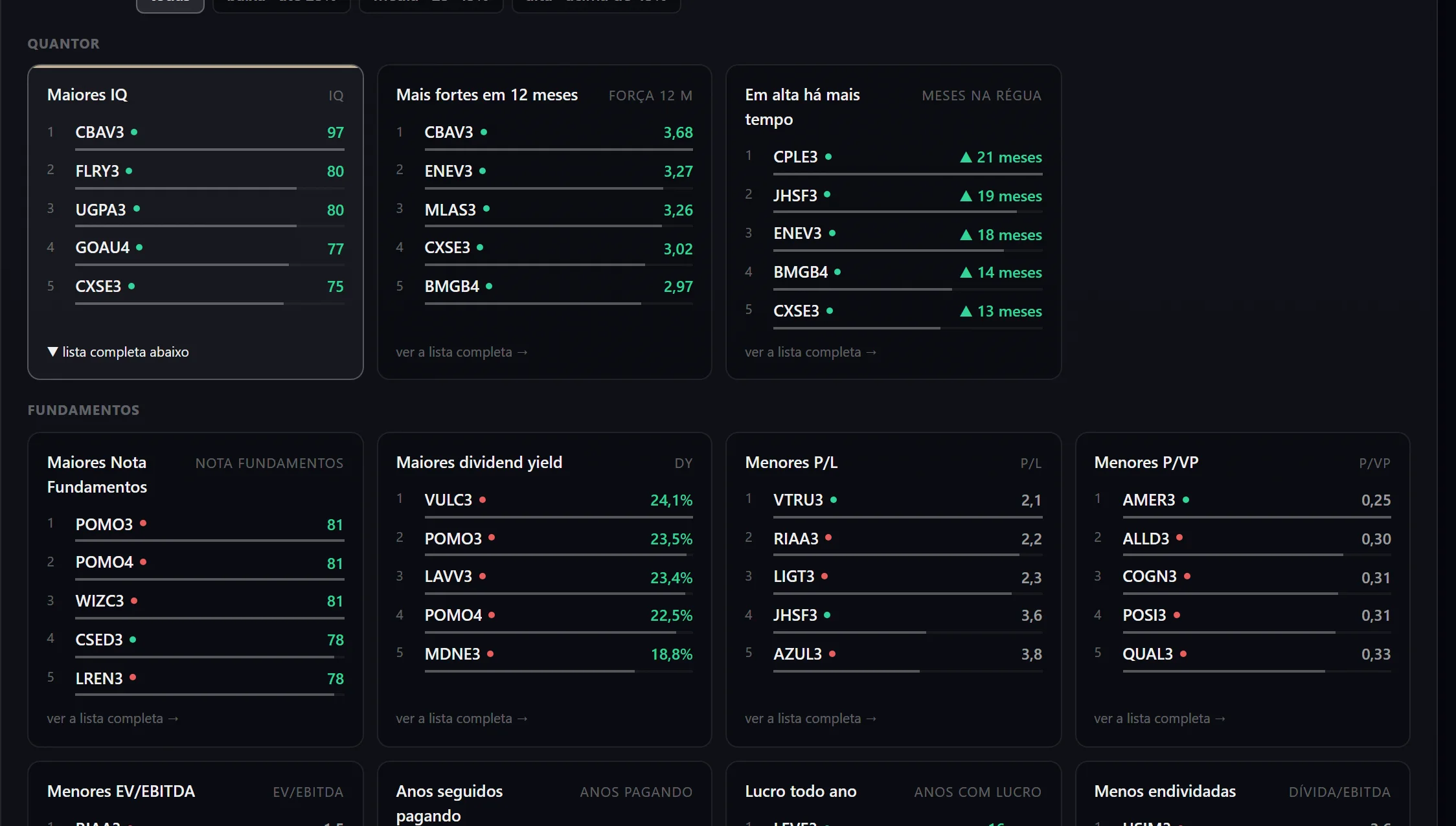The width and height of the screenshot is (1456, 826).
Task: Select FLRY3 in the Maiores IQ list
Action: coord(97,171)
